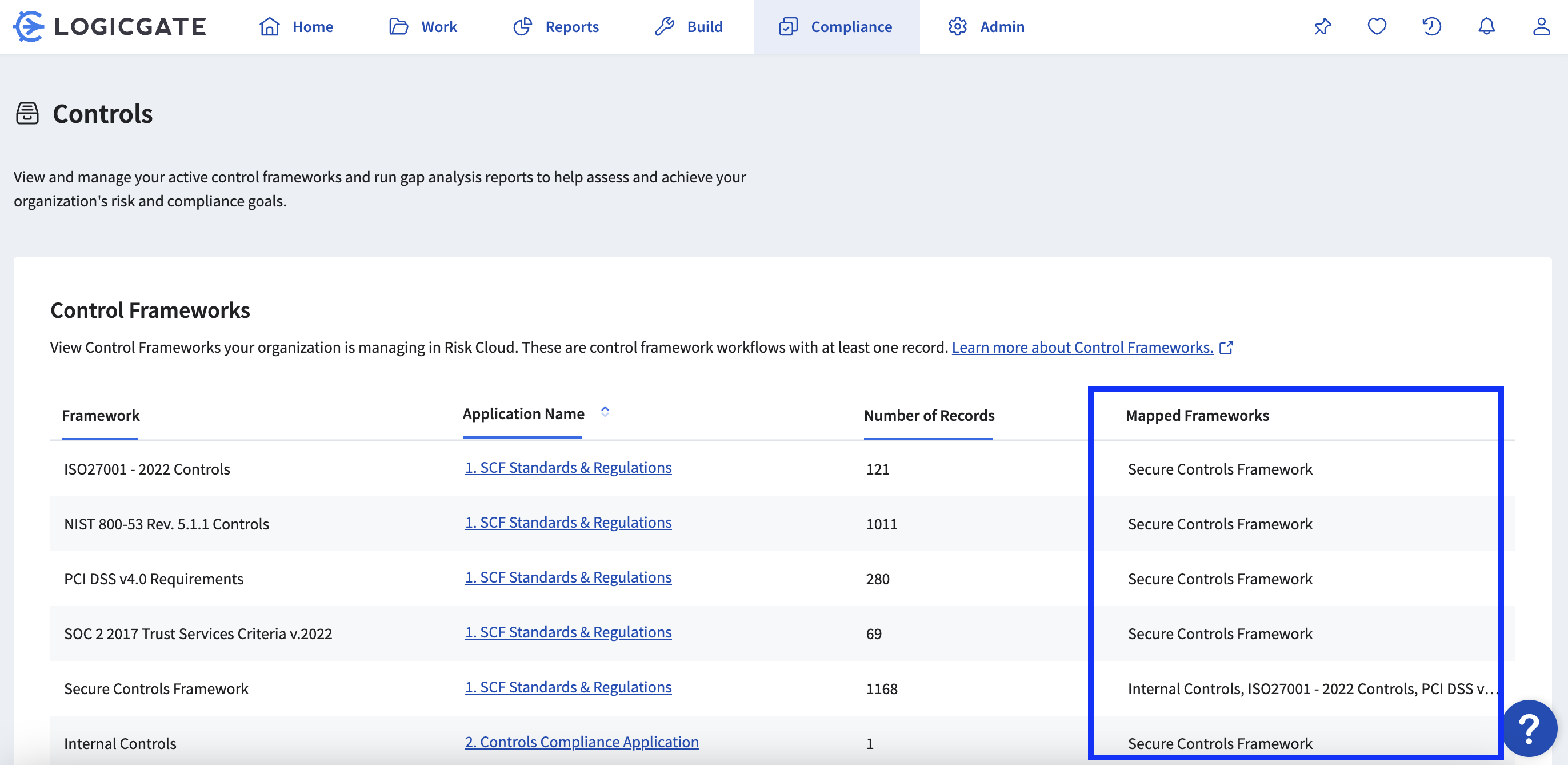Screen dimensions: 1568x765
Task: Click the Work folder icon
Action: coord(399,27)
